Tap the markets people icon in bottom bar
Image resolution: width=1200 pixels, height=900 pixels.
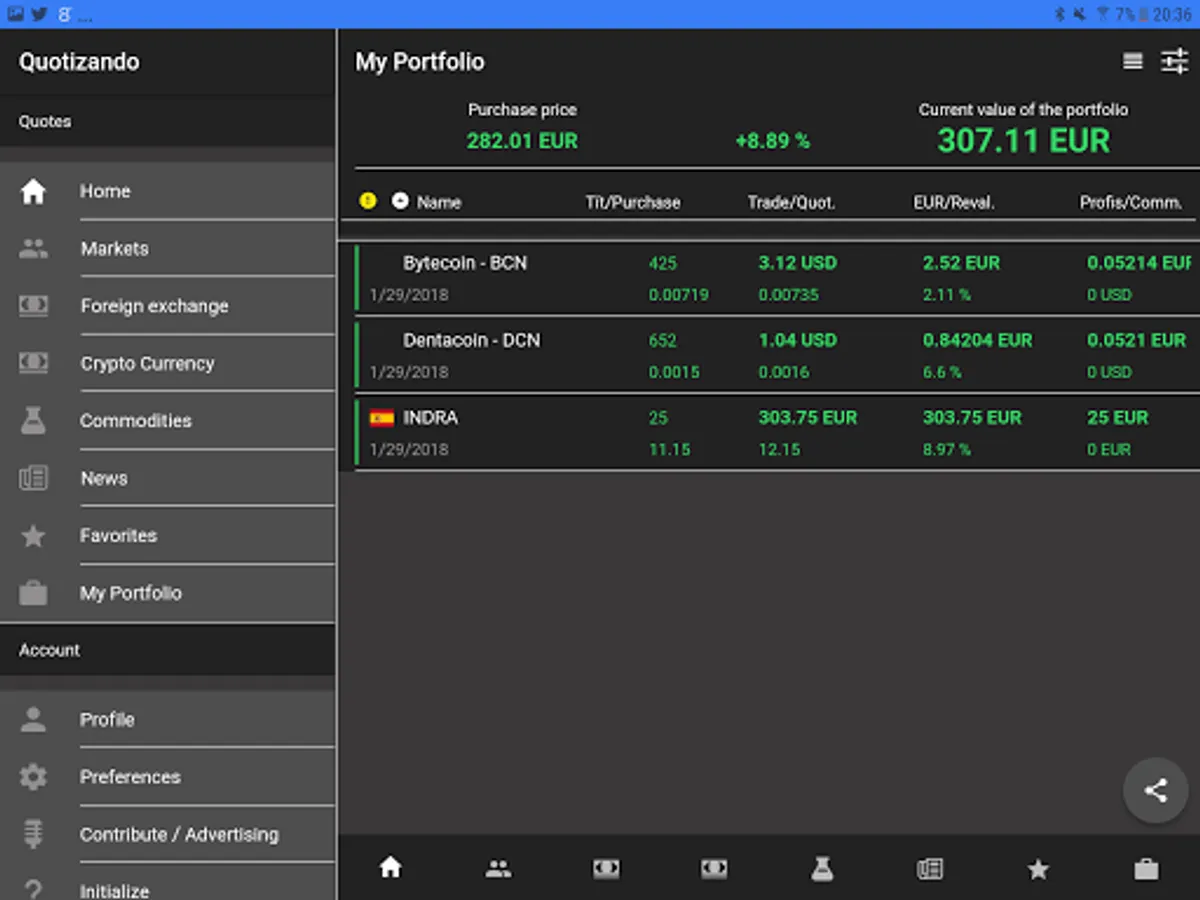pyautogui.click(x=498, y=869)
